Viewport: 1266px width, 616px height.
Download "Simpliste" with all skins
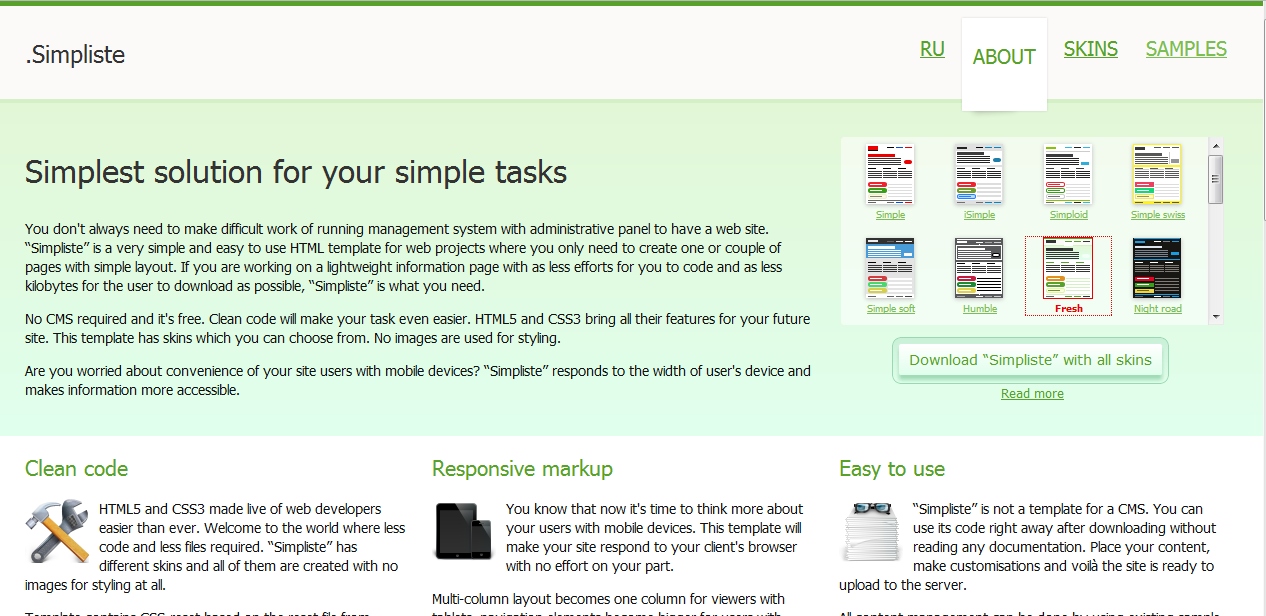point(1030,360)
